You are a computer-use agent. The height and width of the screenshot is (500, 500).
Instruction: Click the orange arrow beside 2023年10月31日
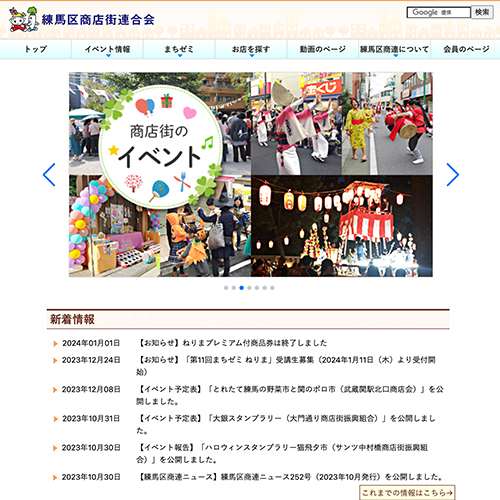55,419
